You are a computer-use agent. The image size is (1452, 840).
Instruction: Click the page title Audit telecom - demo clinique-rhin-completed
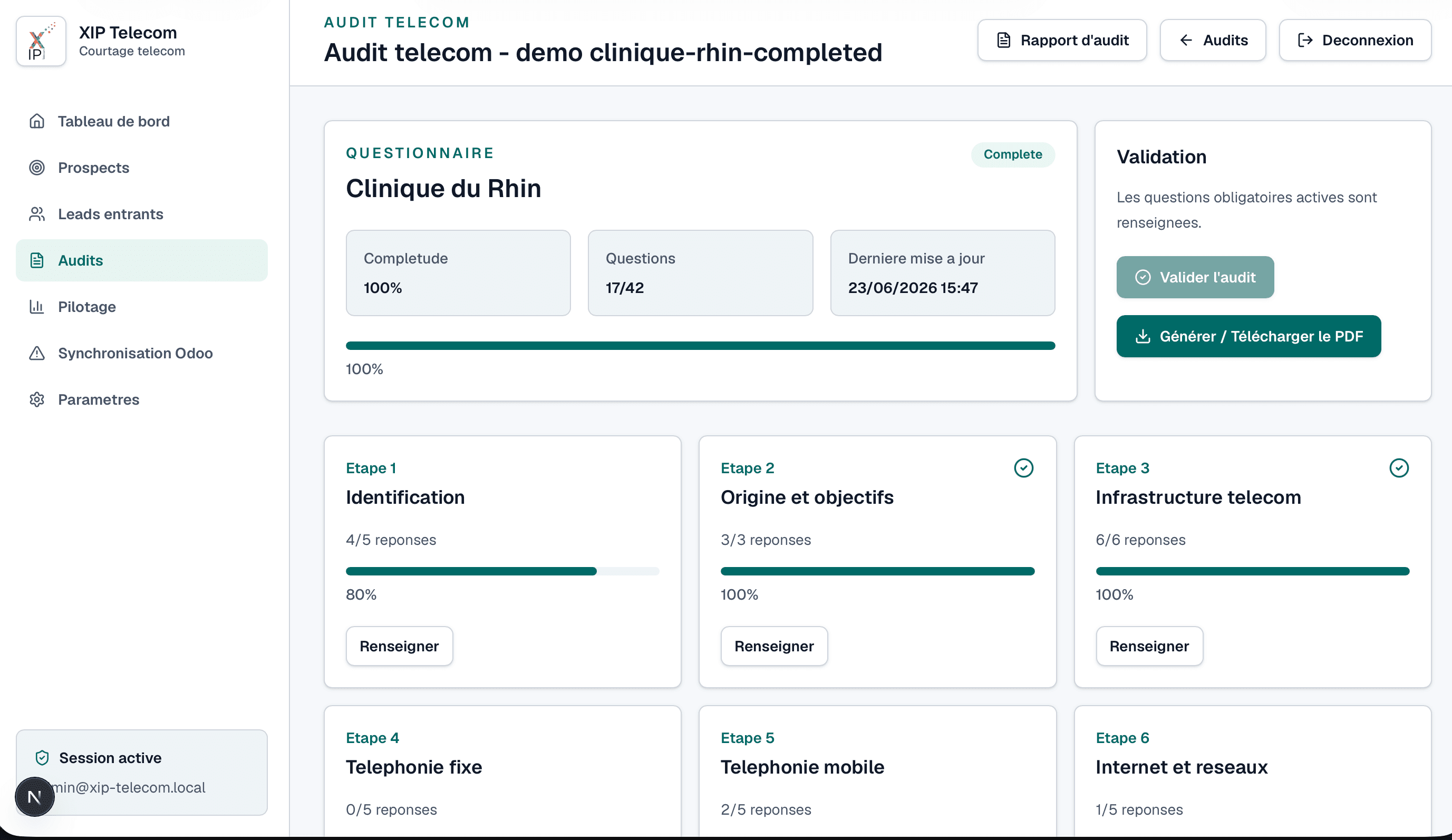603,52
